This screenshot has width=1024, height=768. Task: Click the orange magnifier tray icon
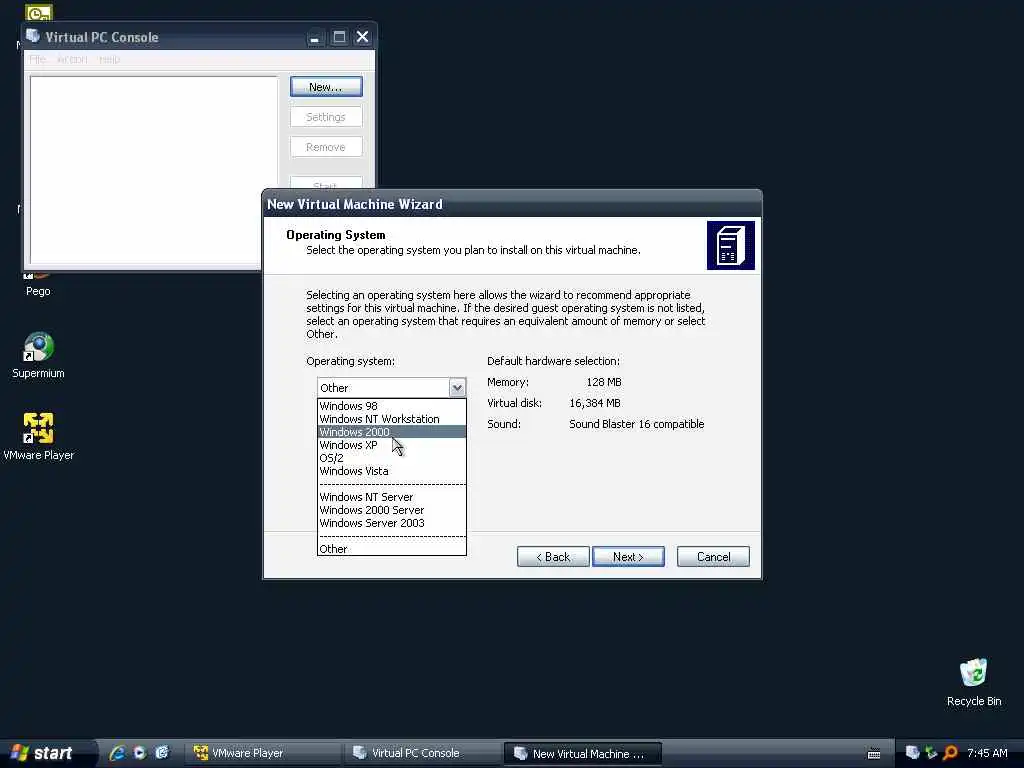(x=950, y=753)
